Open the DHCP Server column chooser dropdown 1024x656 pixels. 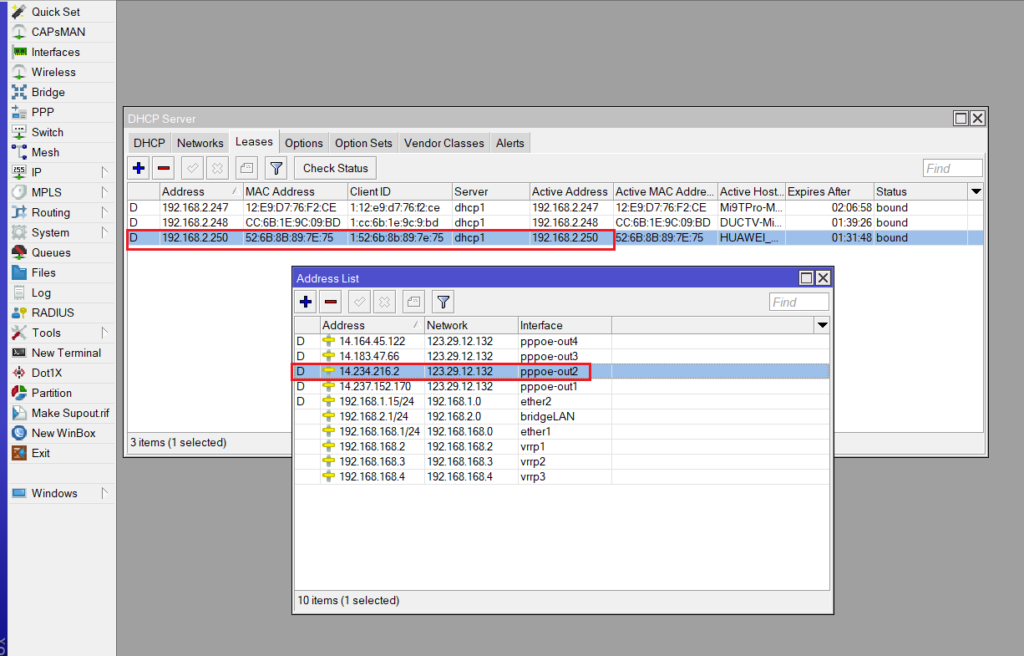point(975,191)
